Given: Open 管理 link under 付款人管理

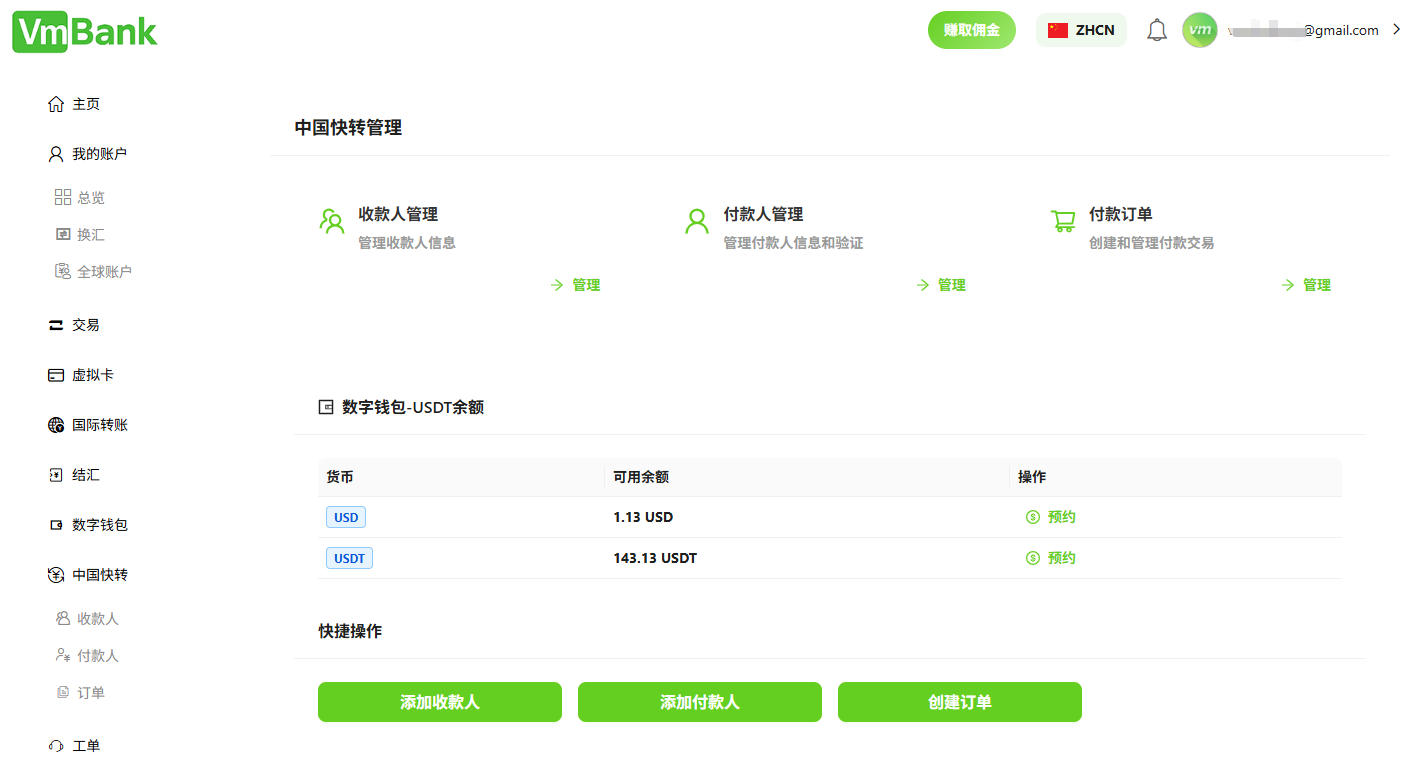Looking at the screenshot, I should (941, 284).
